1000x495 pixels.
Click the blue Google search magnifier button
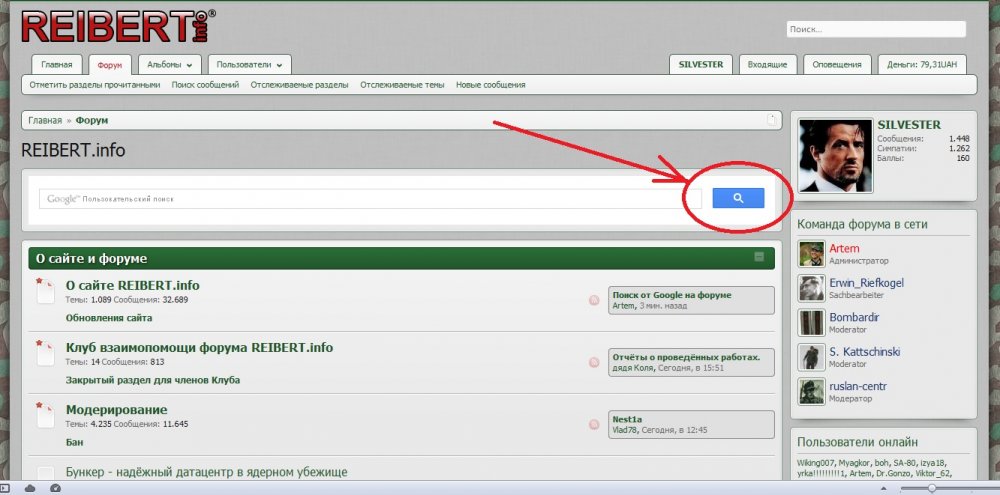pyautogui.click(x=738, y=198)
